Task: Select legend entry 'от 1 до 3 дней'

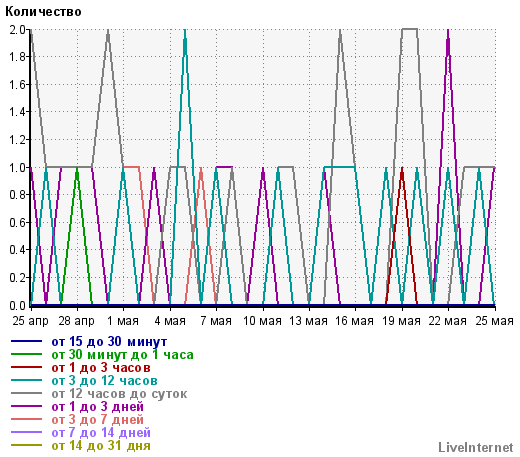Action: 98,407
